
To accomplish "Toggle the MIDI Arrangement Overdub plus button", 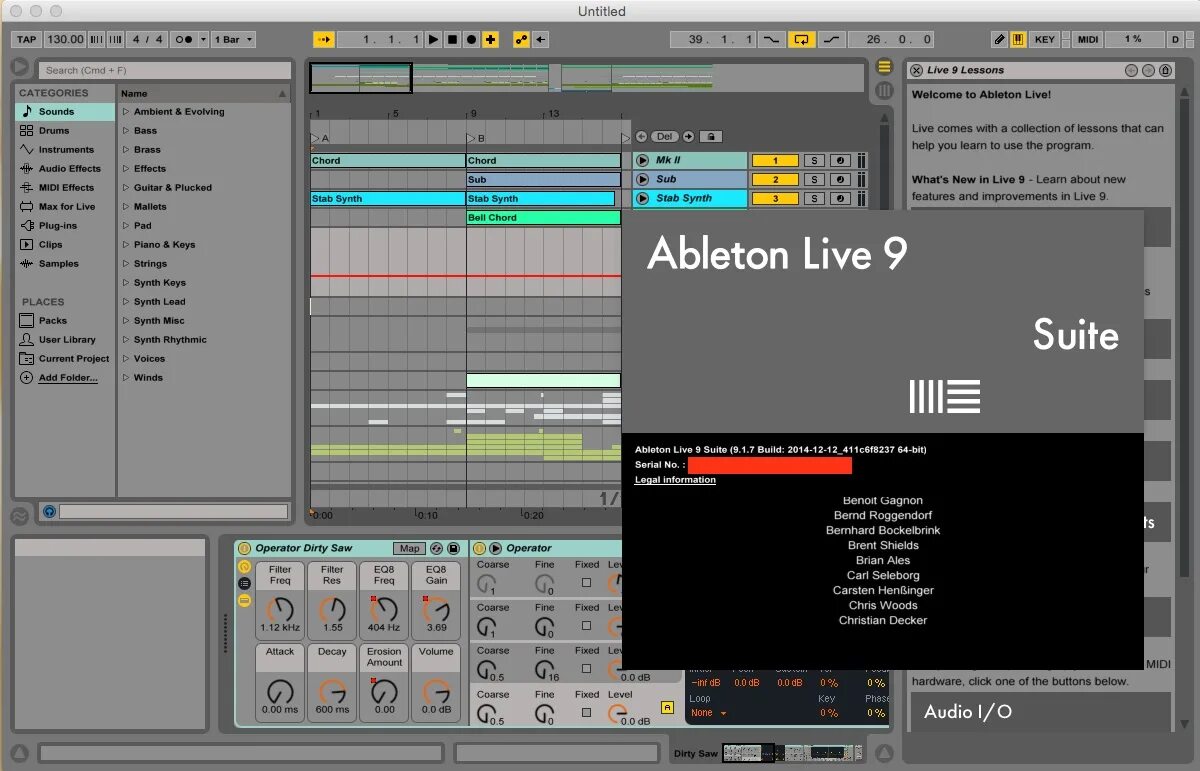I will (490, 39).
